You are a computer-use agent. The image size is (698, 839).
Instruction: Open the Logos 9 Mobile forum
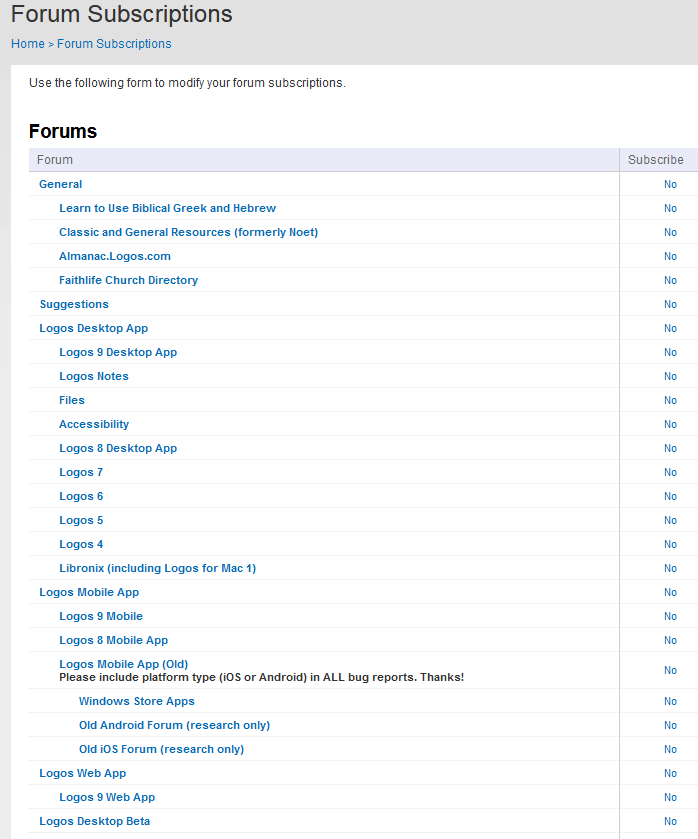pos(101,616)
